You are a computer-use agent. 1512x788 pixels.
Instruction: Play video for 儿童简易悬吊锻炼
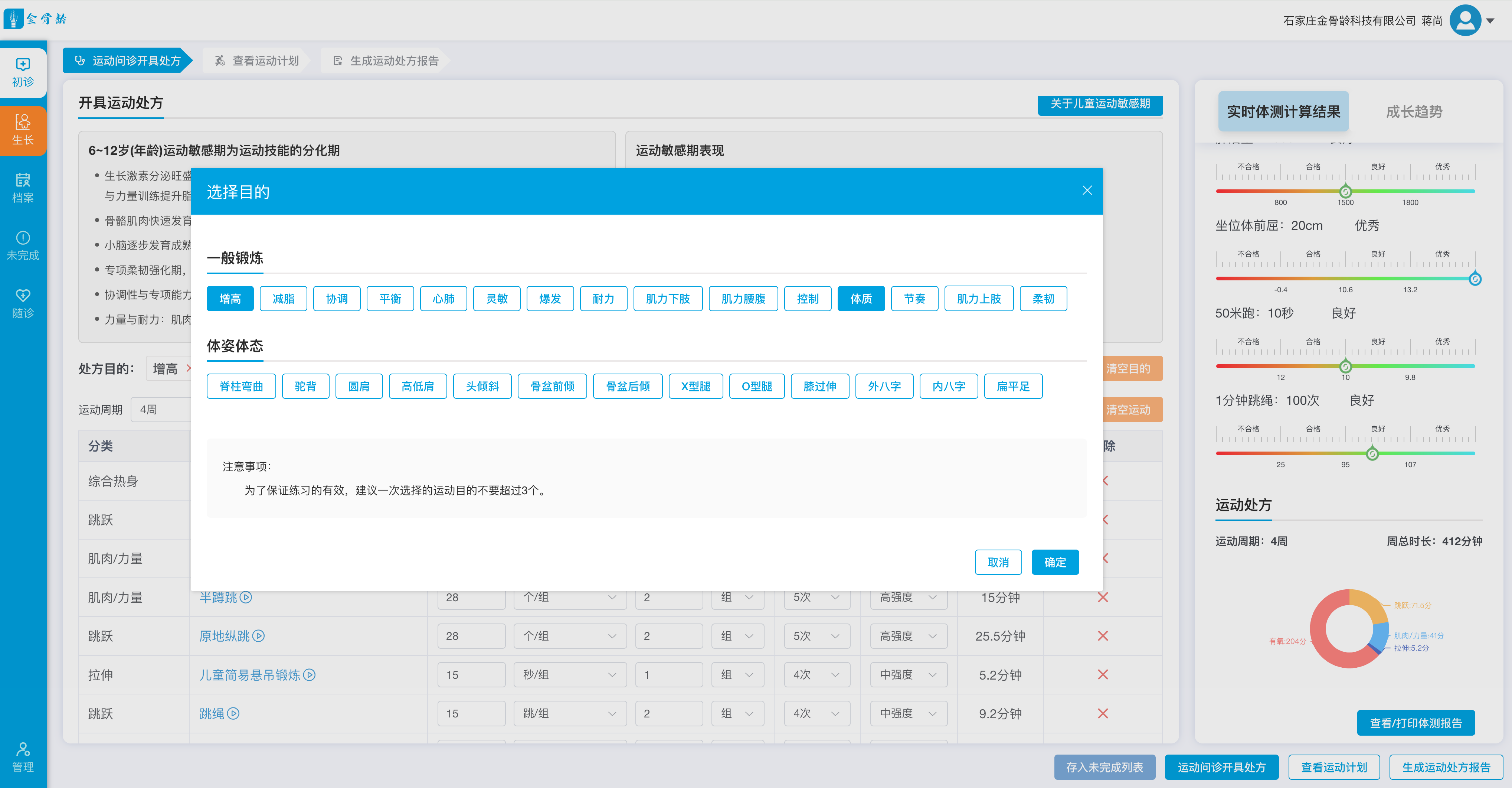click(309, 675)
